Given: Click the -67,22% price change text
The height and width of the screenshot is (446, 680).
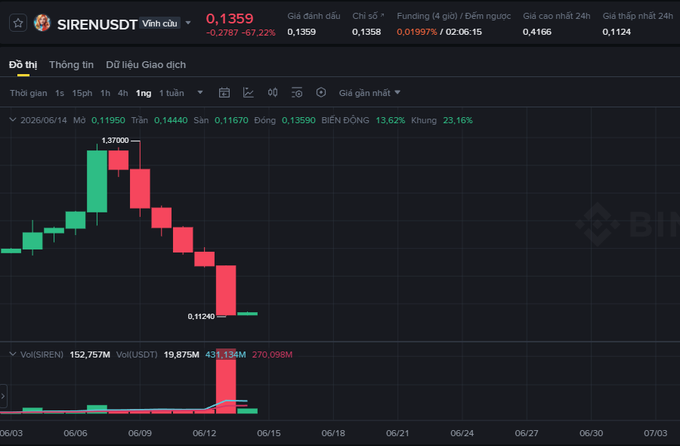Looking at the screenshot, I should [258, 33].
